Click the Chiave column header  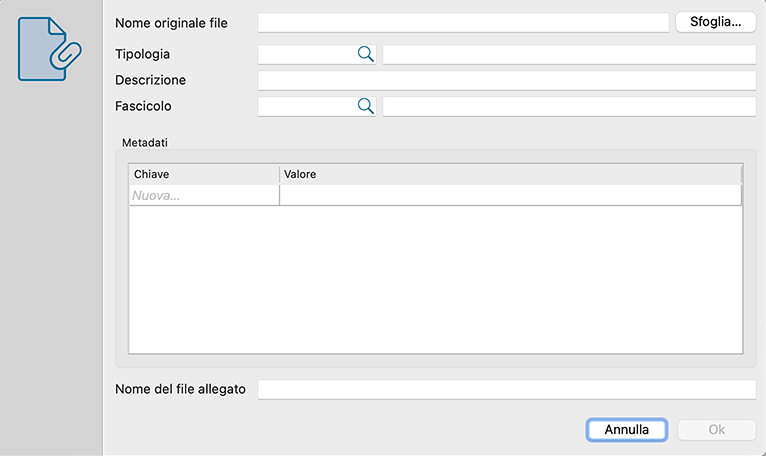pos(204,175)
